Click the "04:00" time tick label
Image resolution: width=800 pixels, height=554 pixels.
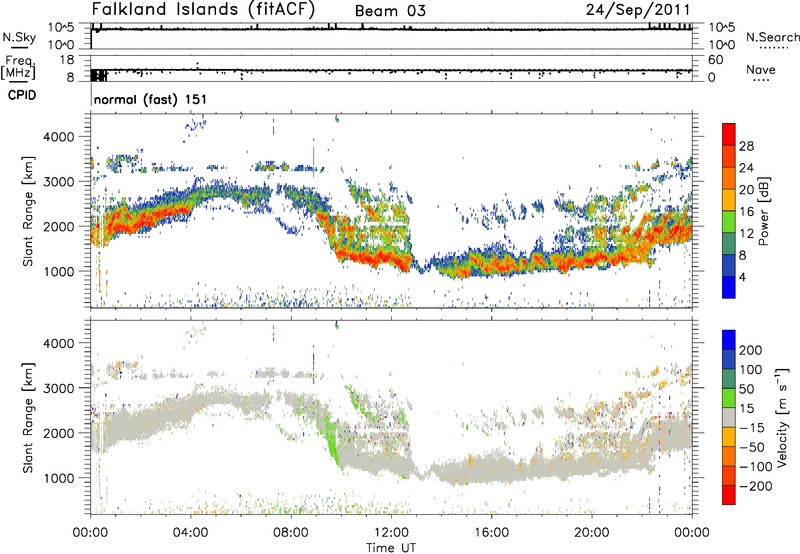(x=191, y=533)
